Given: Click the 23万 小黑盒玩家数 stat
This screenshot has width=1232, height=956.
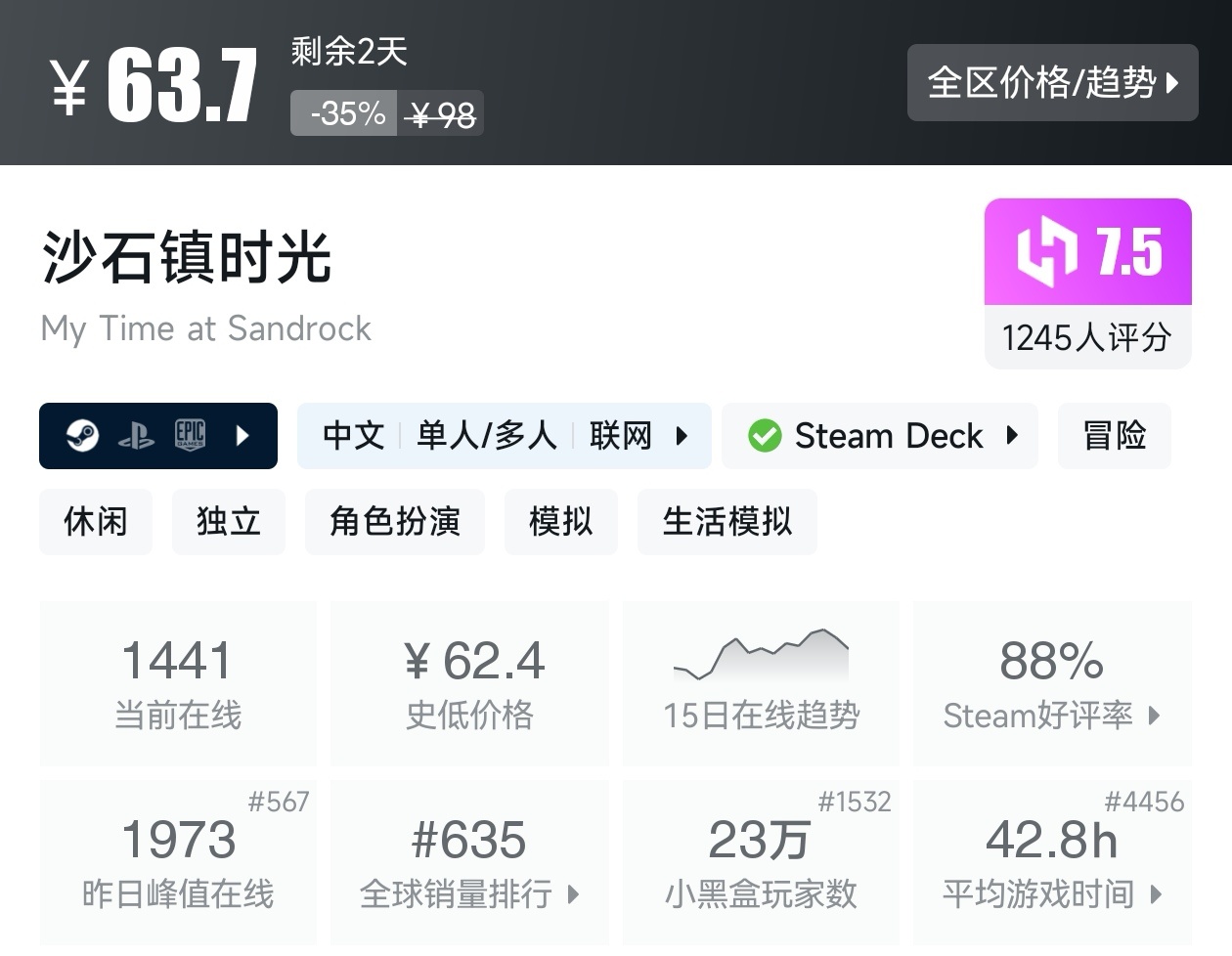Looking at the screenshot, I should [762, 862].
